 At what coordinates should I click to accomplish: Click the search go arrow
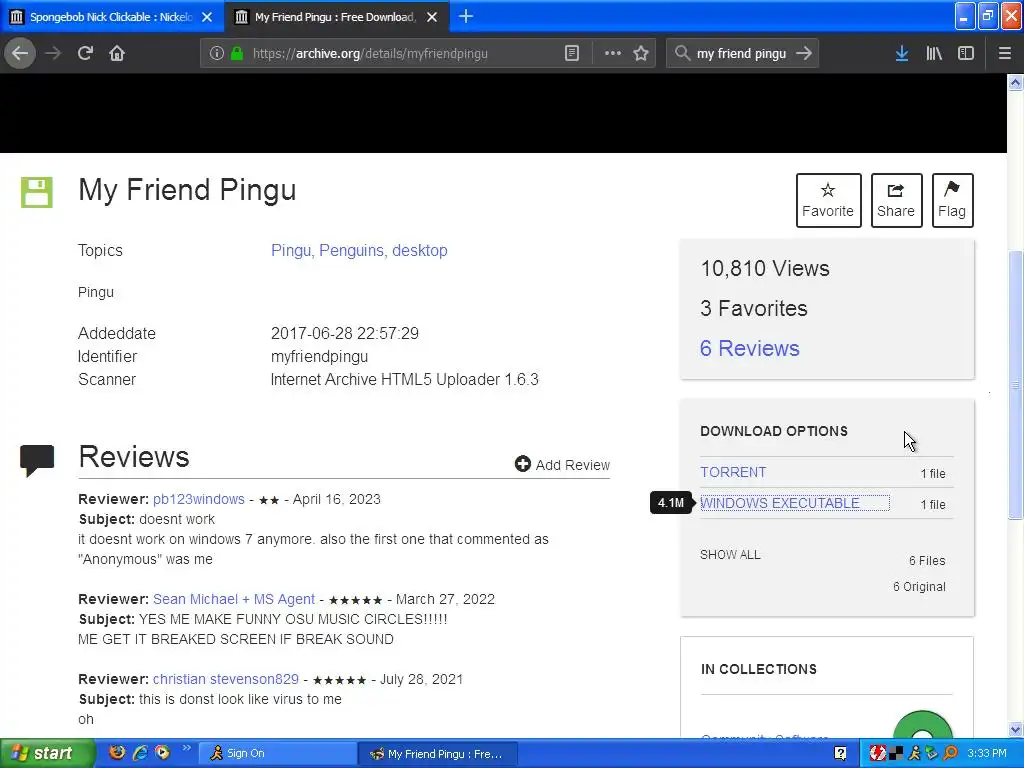click(804, 54)
